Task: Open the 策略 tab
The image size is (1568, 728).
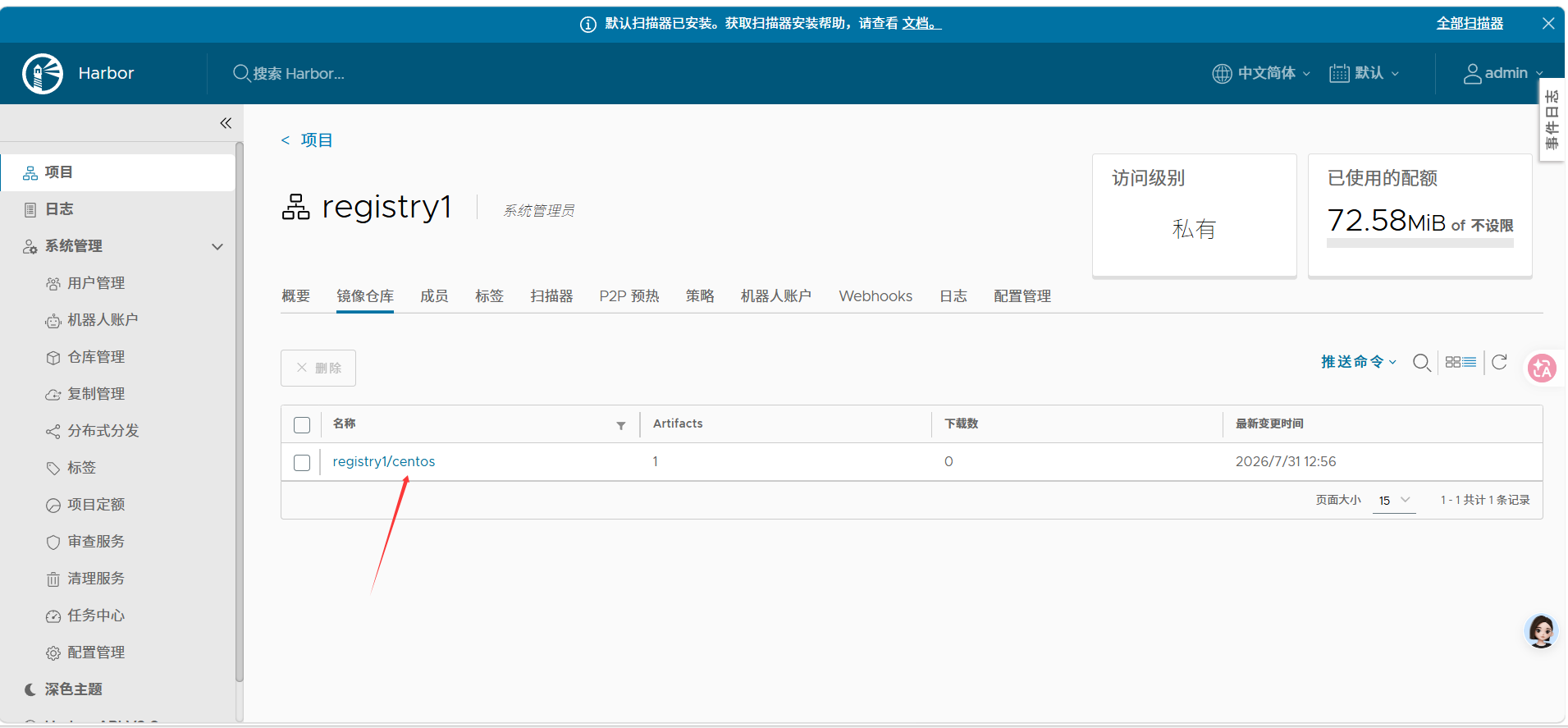Action: pyautogui.click(x=700, y=296)
